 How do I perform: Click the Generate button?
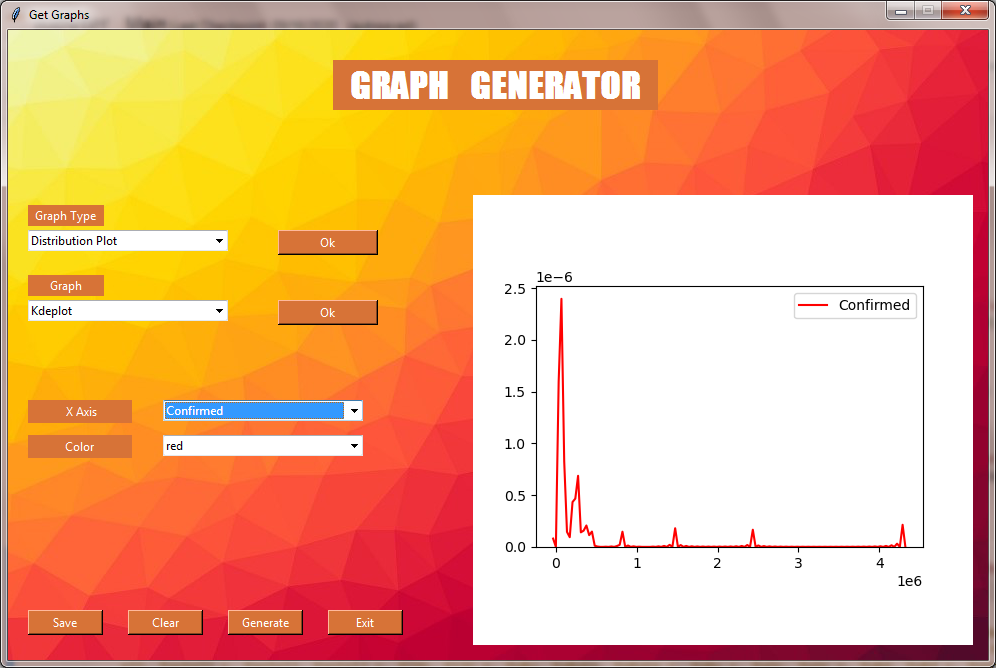(266, 622)
